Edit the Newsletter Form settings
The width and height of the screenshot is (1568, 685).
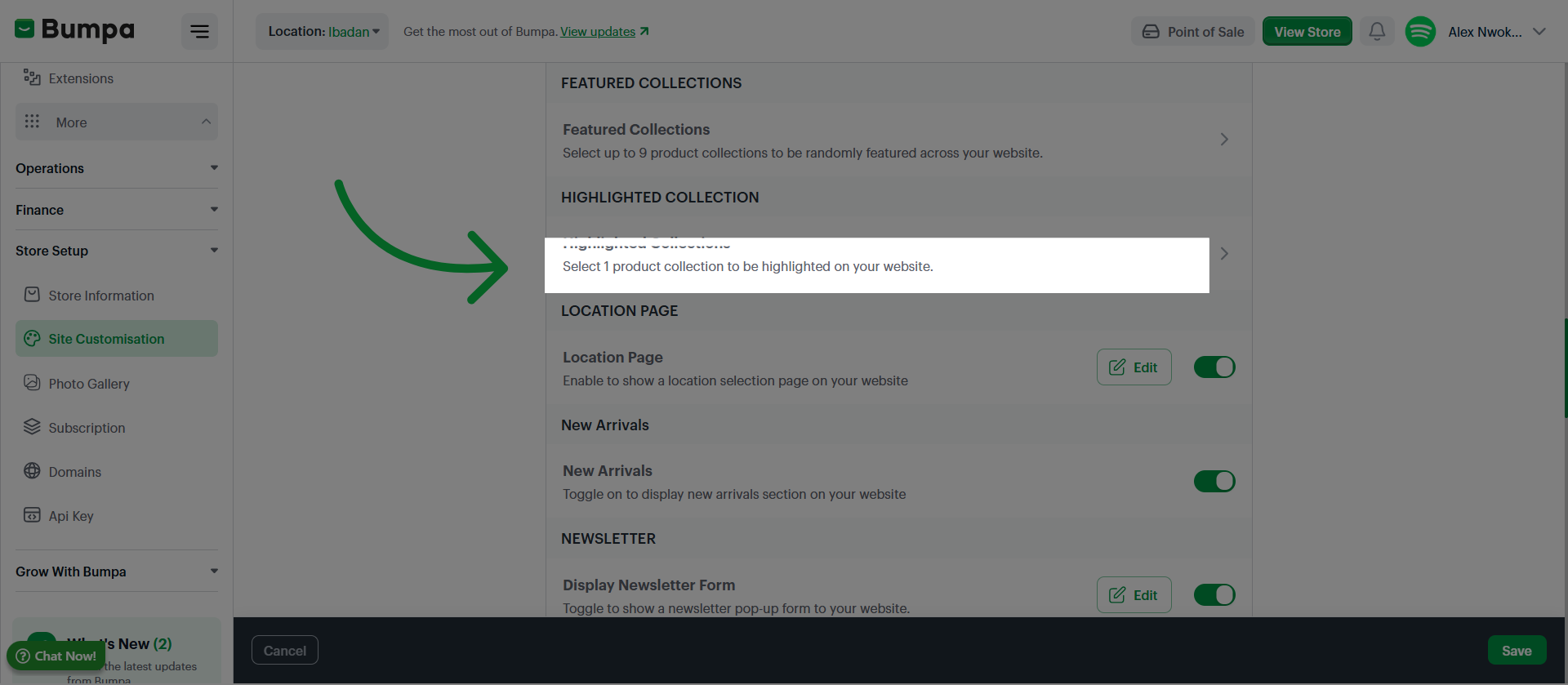click(1134, 595)
